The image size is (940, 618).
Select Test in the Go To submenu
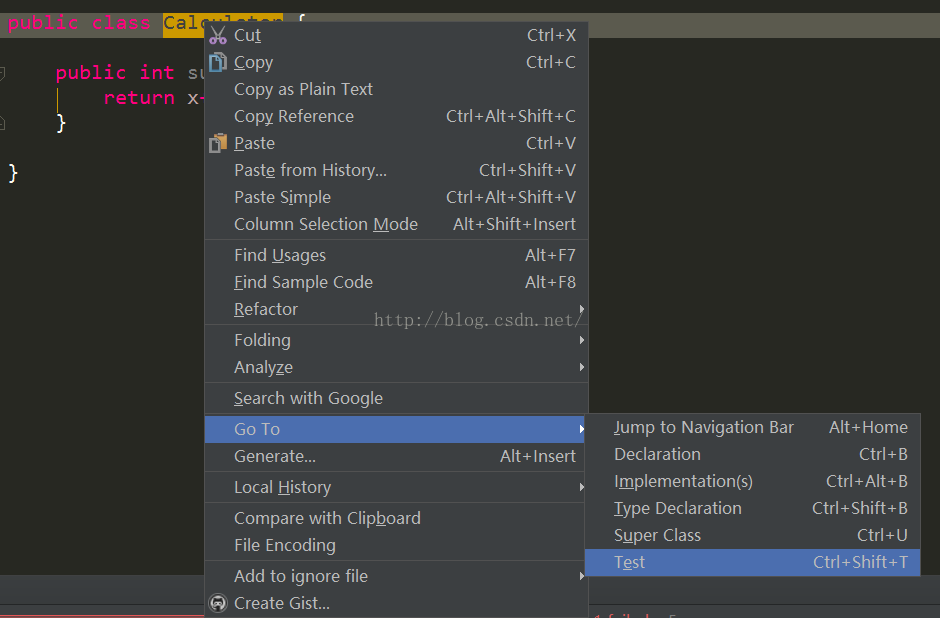click(x=630, y=562)
